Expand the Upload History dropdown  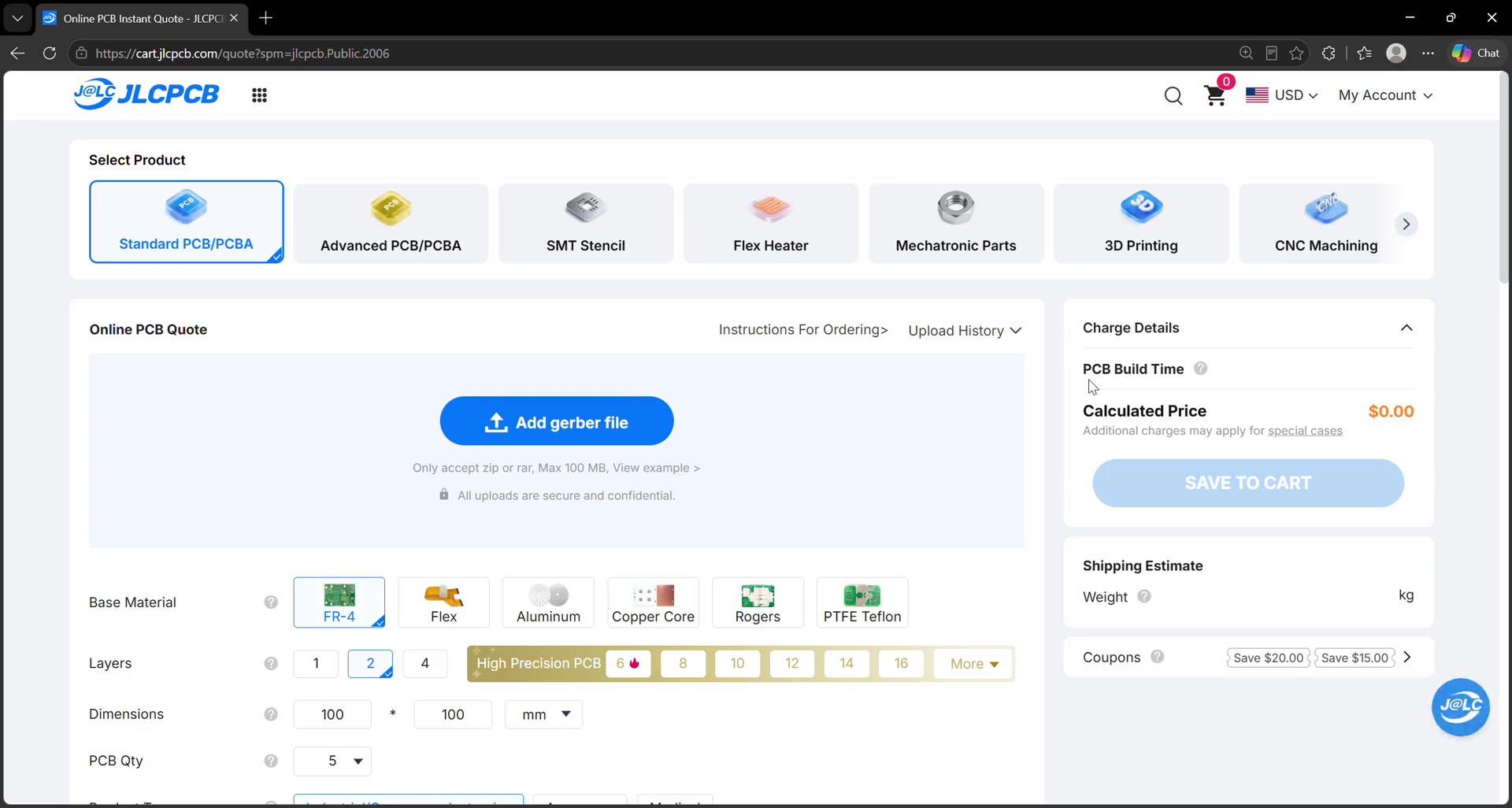coord(965,331)
